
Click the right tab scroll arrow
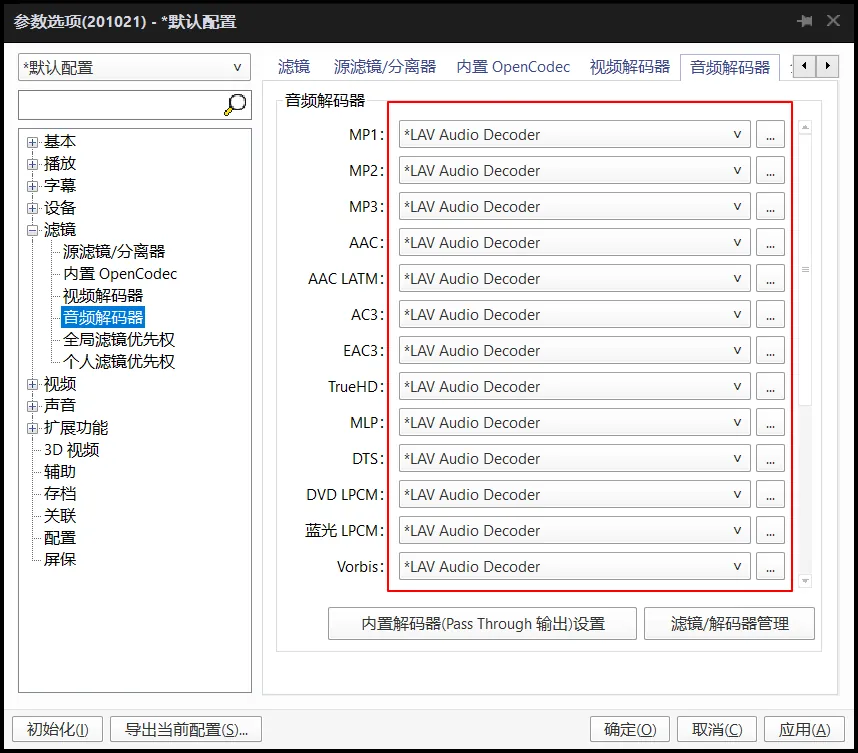[x=828, y=64]
